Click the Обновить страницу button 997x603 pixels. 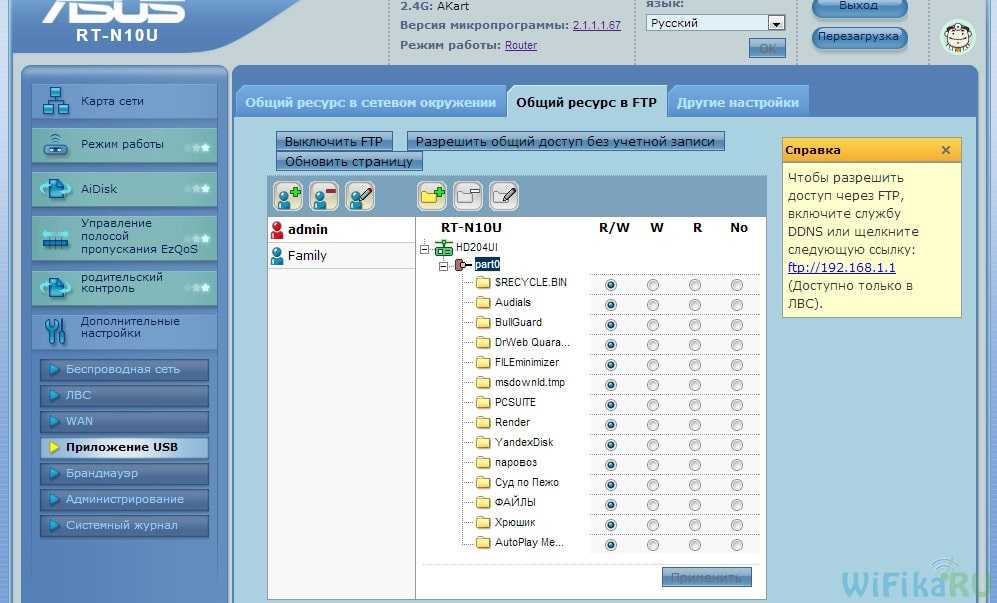(349, 162)
